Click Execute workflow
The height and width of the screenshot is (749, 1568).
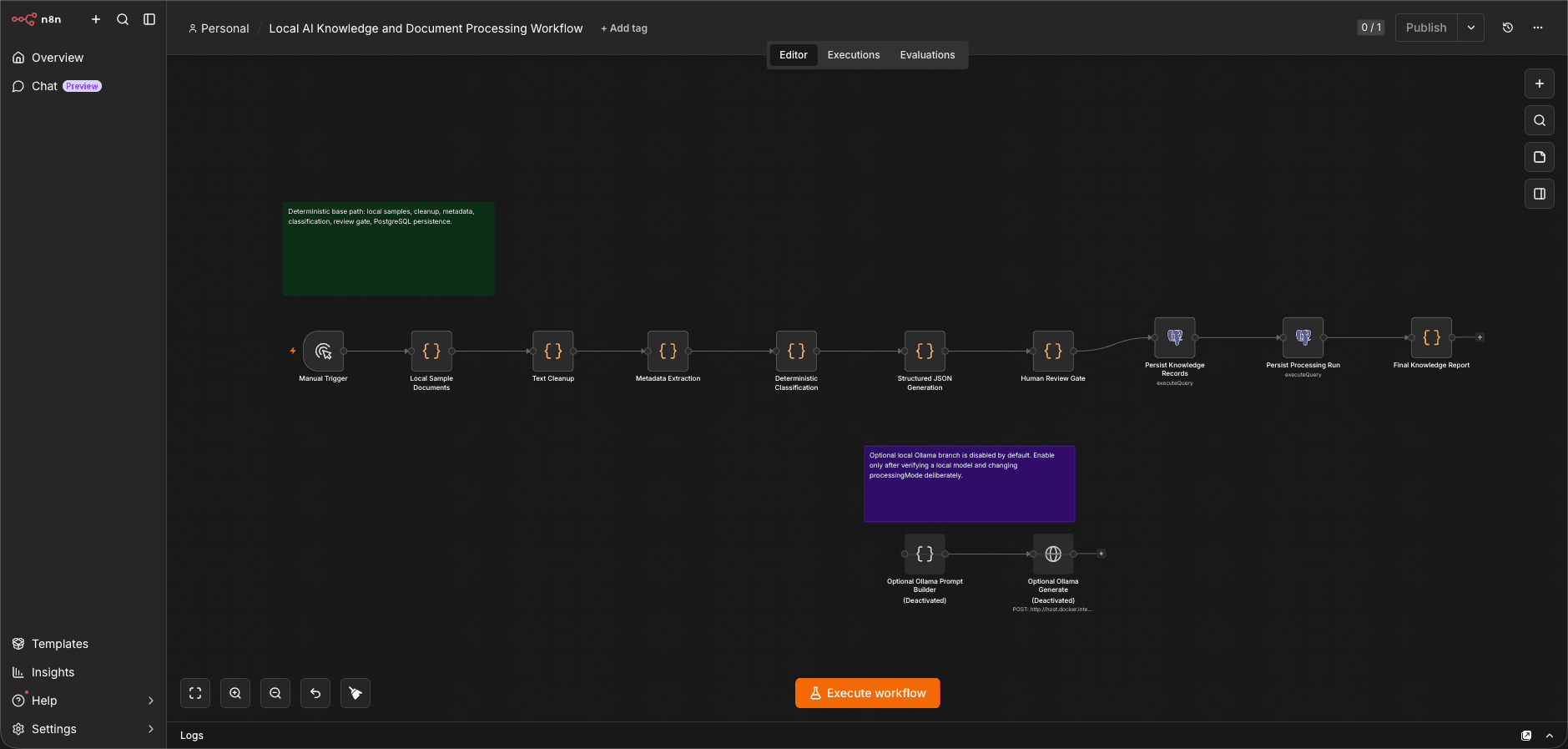click(x=868, y=693)
